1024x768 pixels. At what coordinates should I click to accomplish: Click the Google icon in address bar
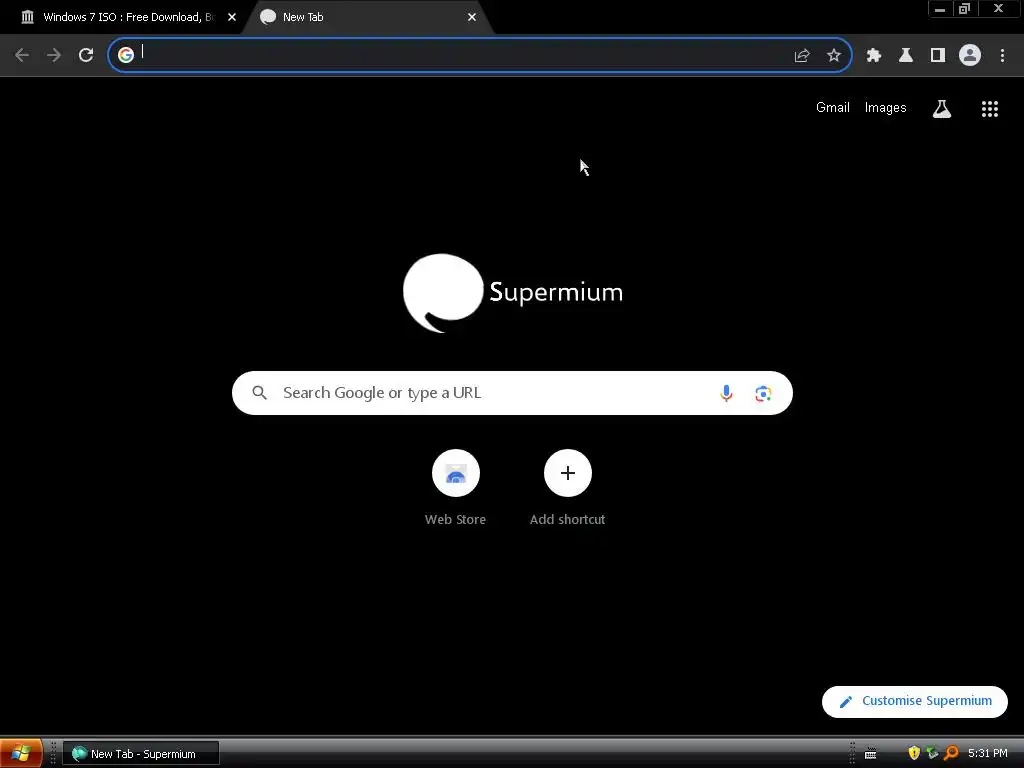click(126, 55)
